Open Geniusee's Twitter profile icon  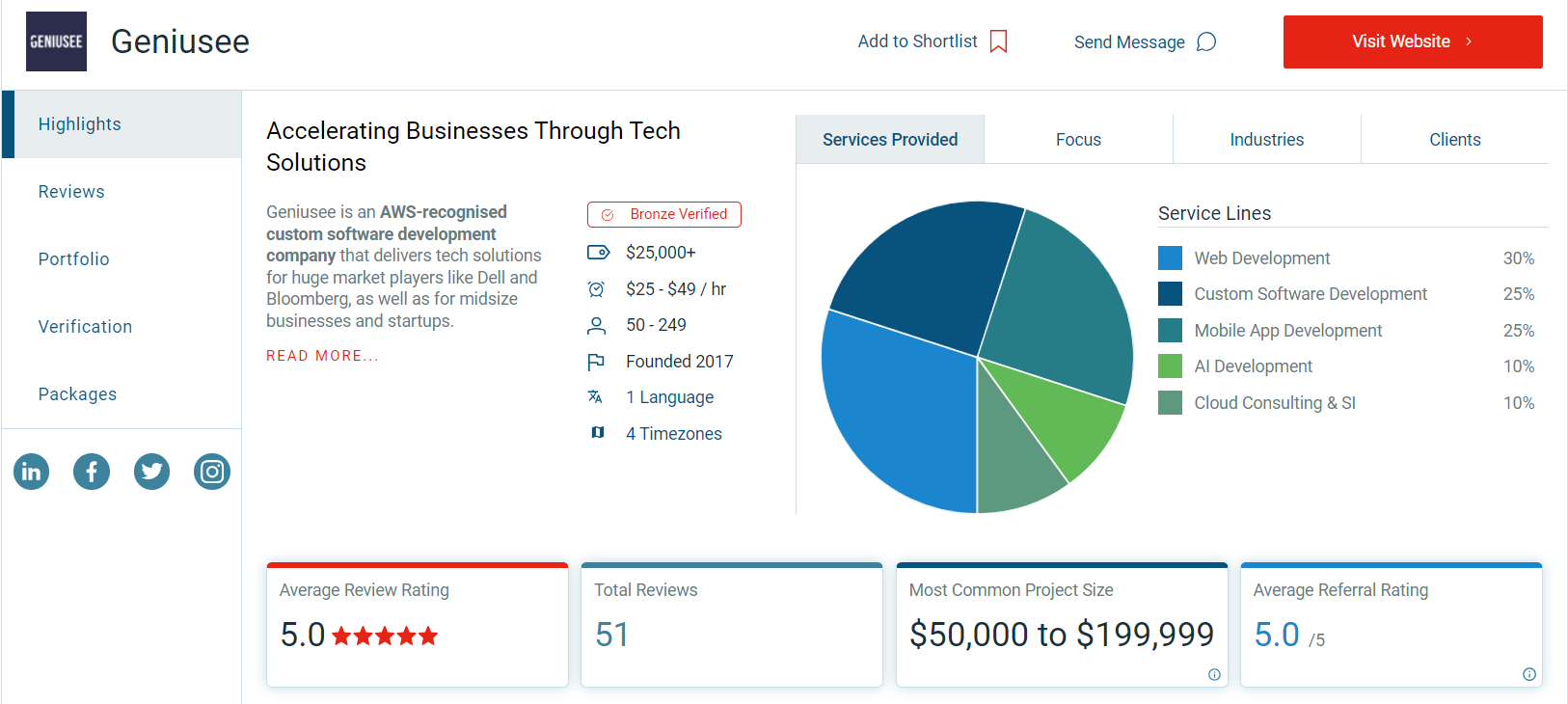tap(151, 472)
